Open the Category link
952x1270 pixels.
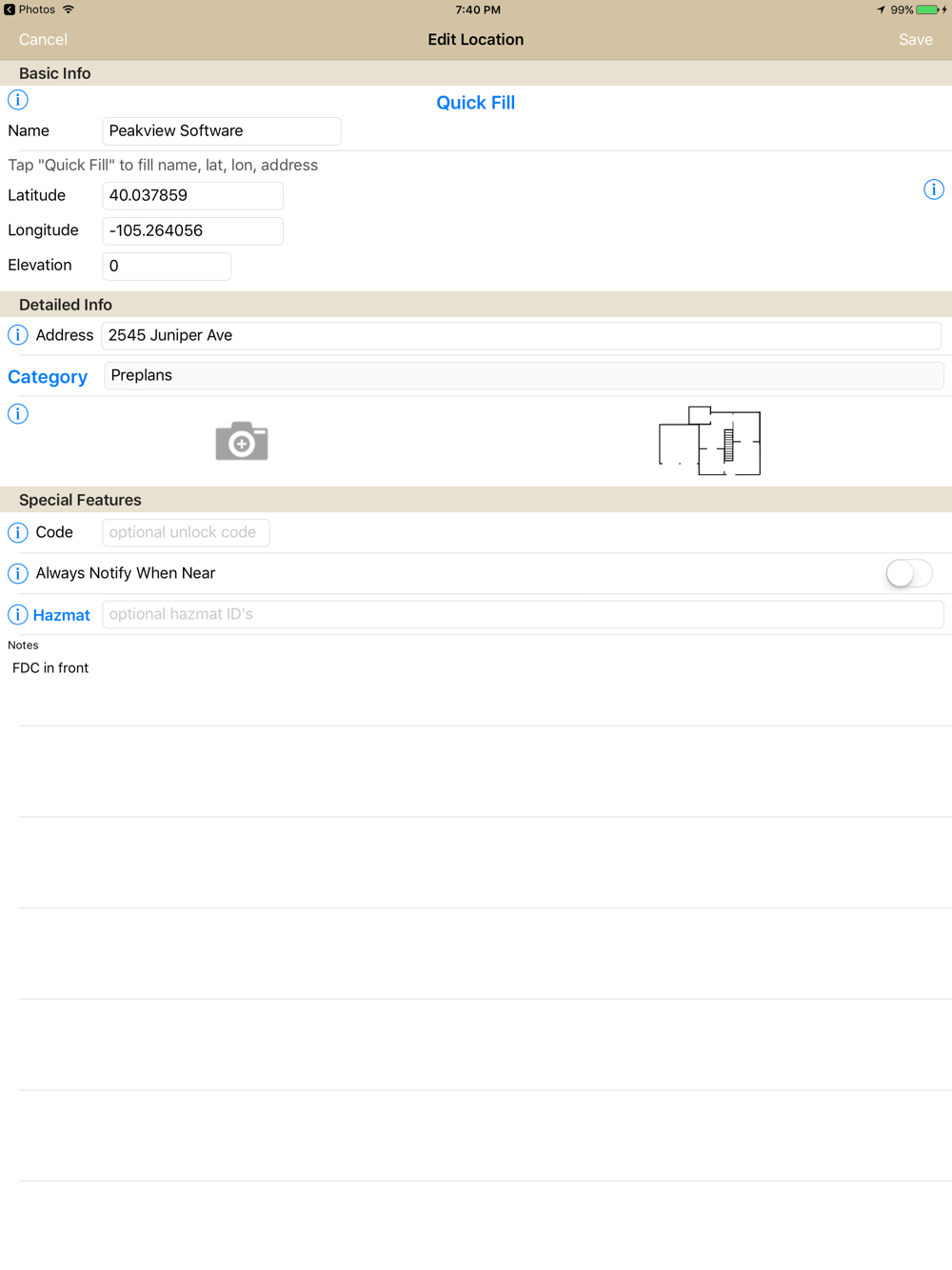tap(48, 377)
